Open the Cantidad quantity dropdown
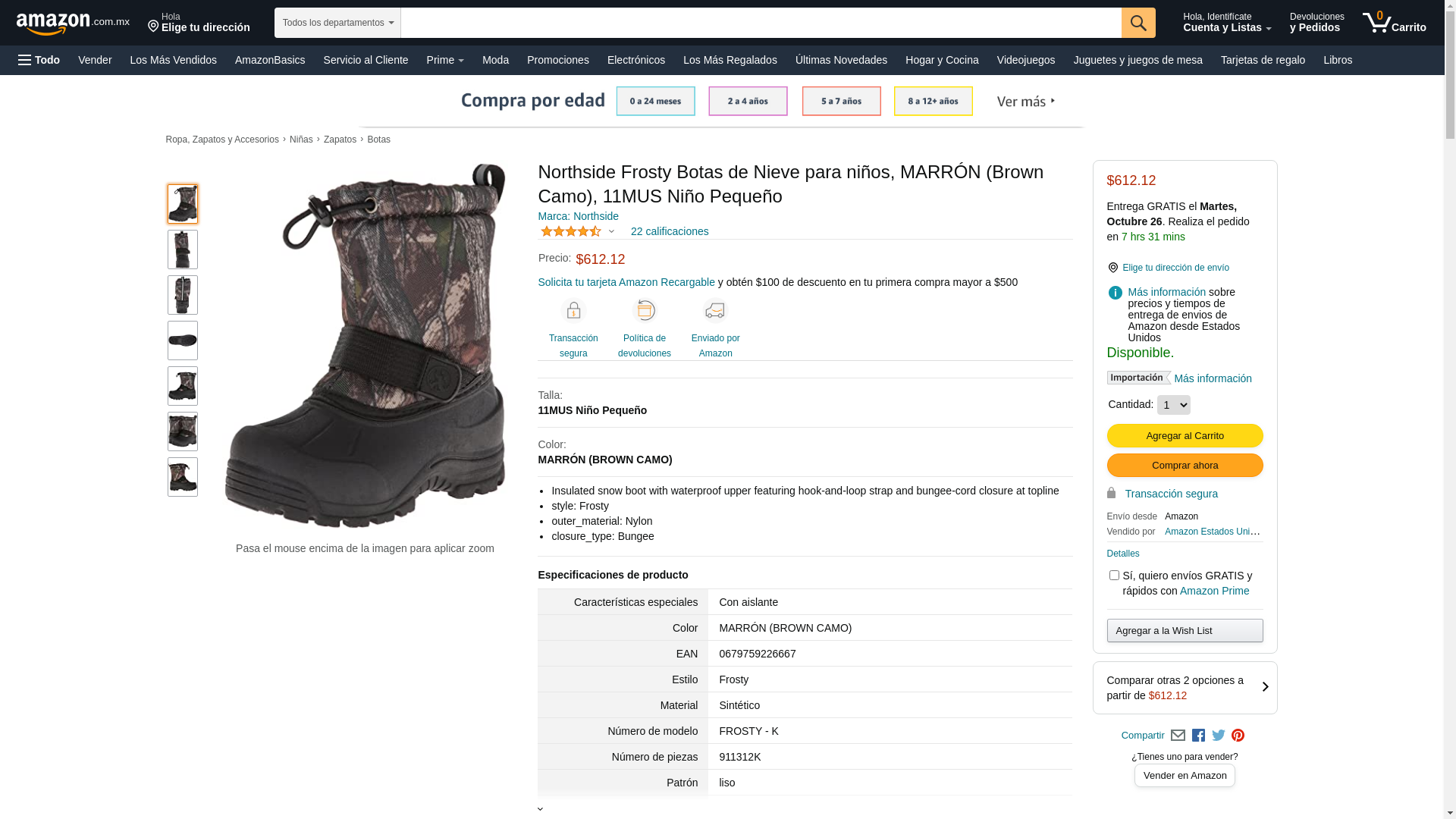 tap(1173, 405)
